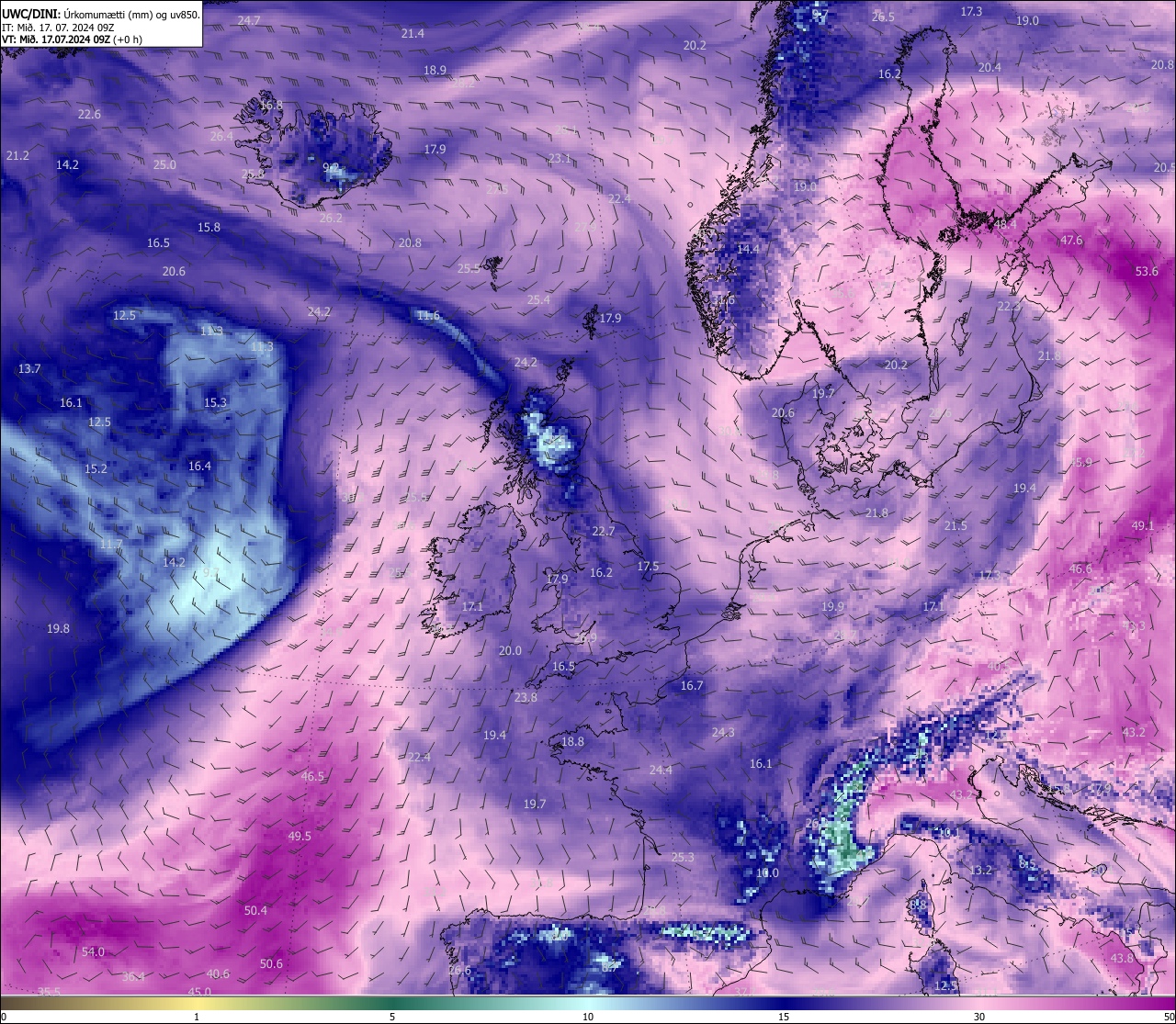Click the 14.4 value over Norway
The image size is (1176, 1024).
tap(748, 249)
